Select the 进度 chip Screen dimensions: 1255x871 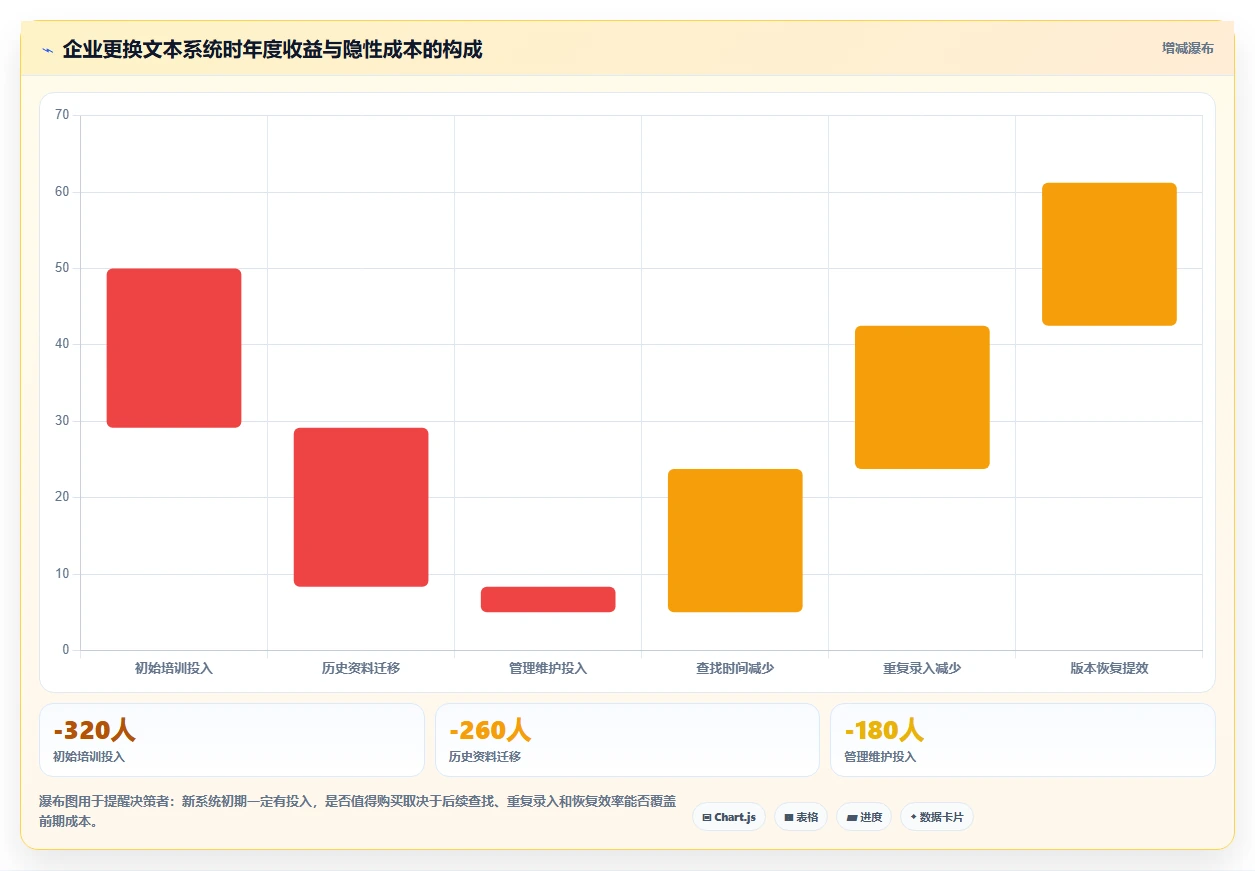coord(864,817)
